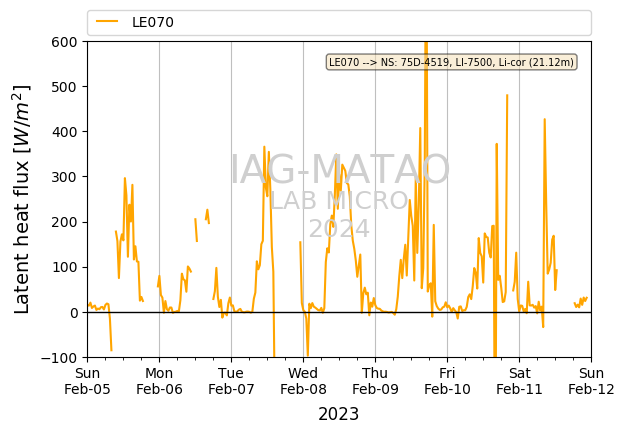
Task: Click the Wed Feb-08 x-axis label
Action: point(303,381)
